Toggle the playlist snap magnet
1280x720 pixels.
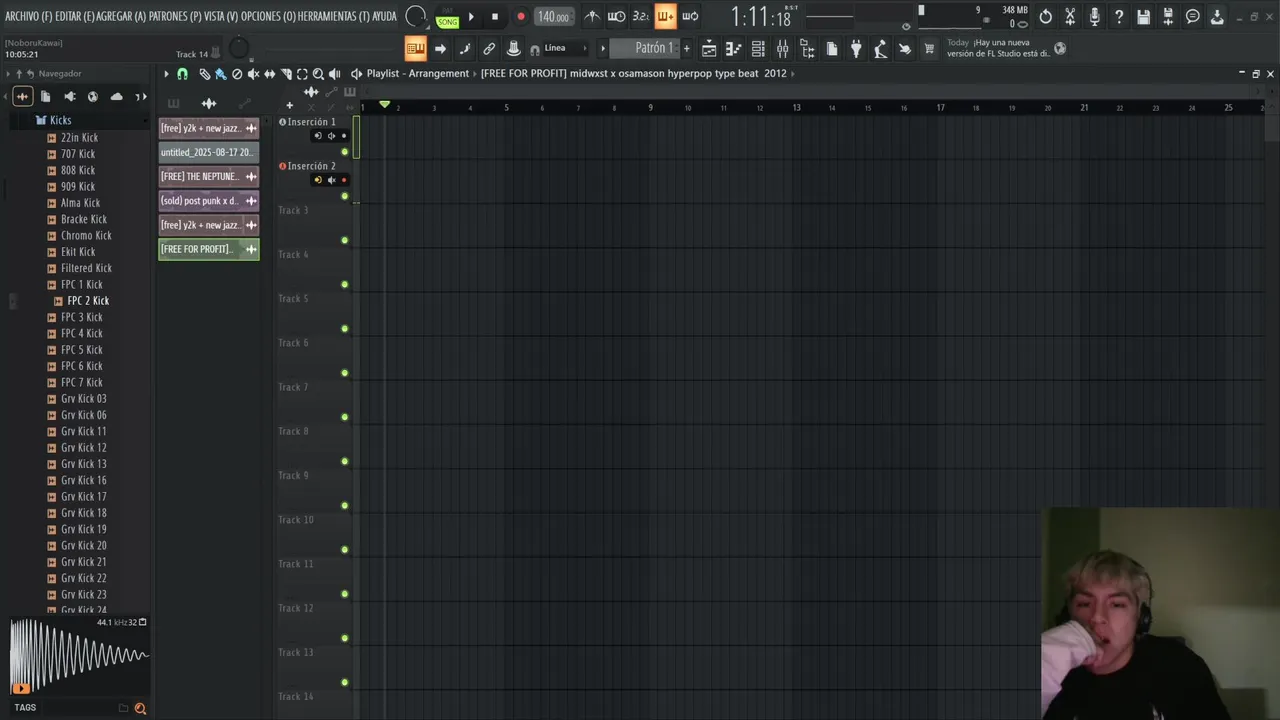[x=182, y=74]
